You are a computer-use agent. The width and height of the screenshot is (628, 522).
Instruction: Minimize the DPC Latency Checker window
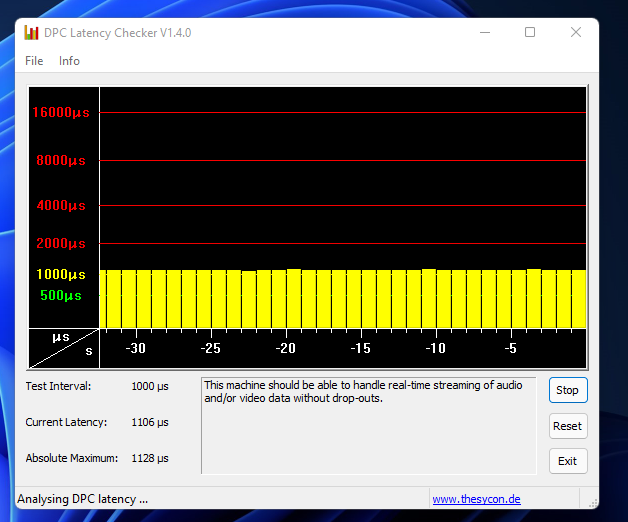coord(485,32)
